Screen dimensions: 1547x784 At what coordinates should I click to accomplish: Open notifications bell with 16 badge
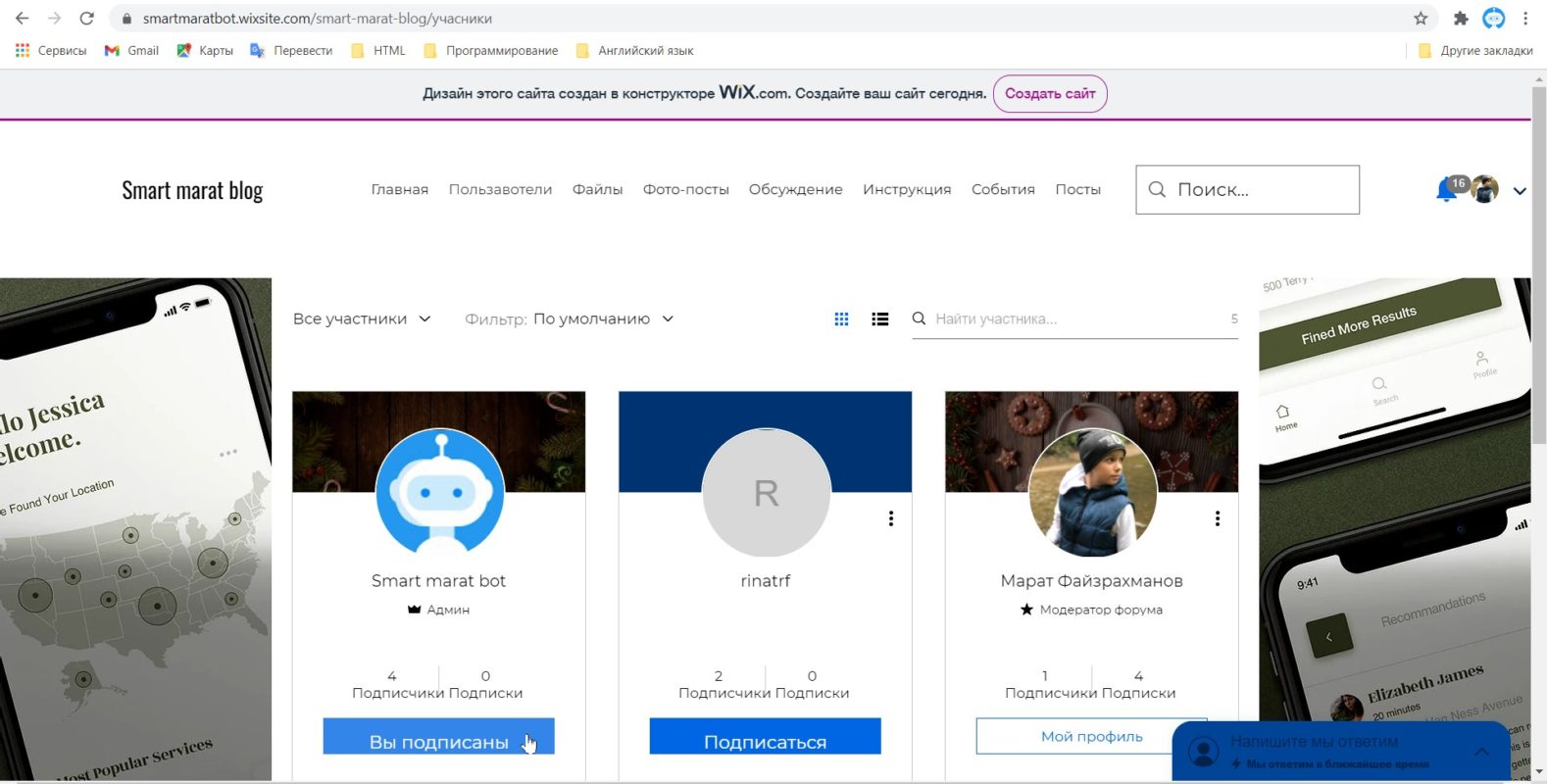pos(1448,189)
